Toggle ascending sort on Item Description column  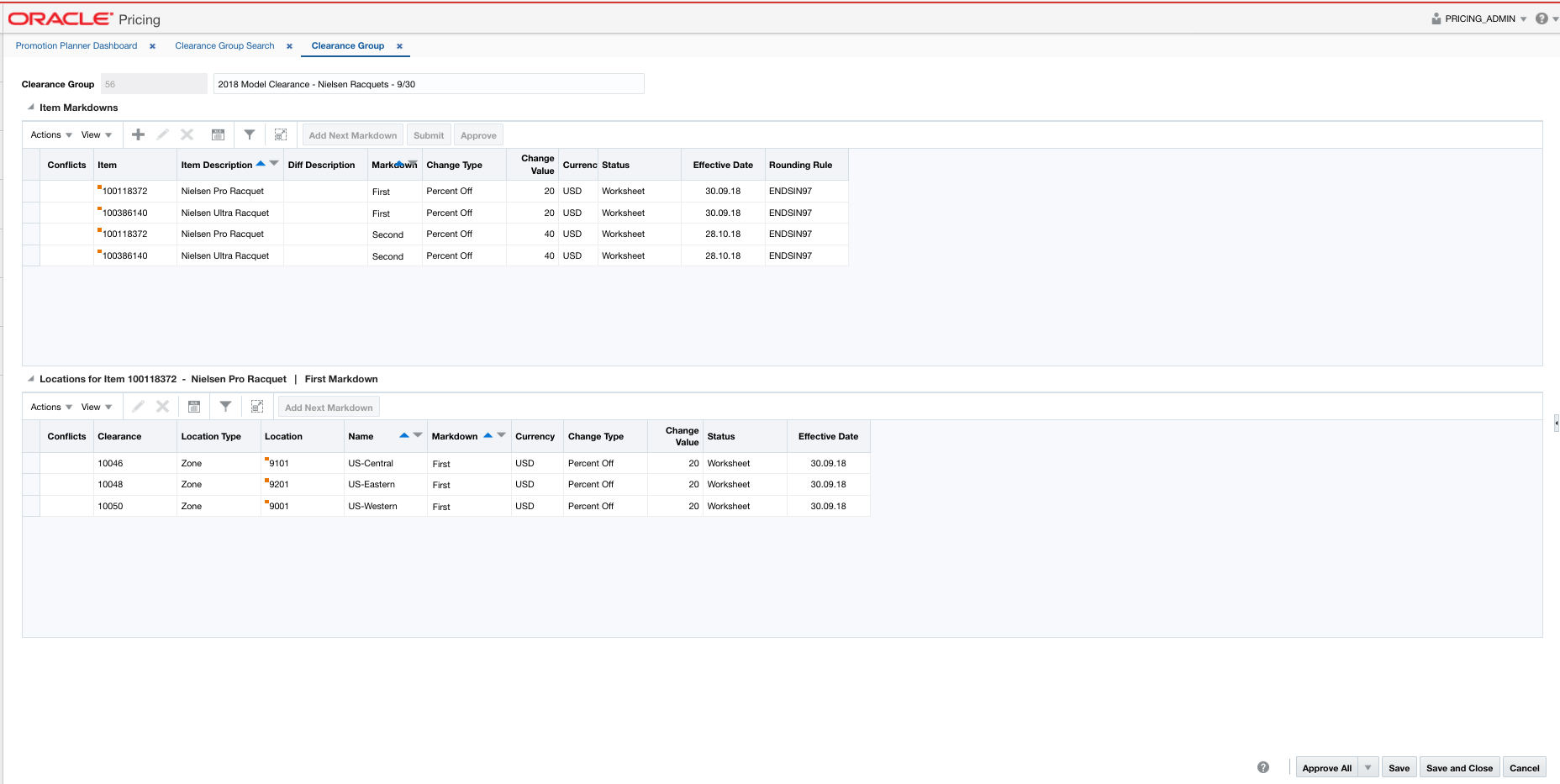point(261,163)
